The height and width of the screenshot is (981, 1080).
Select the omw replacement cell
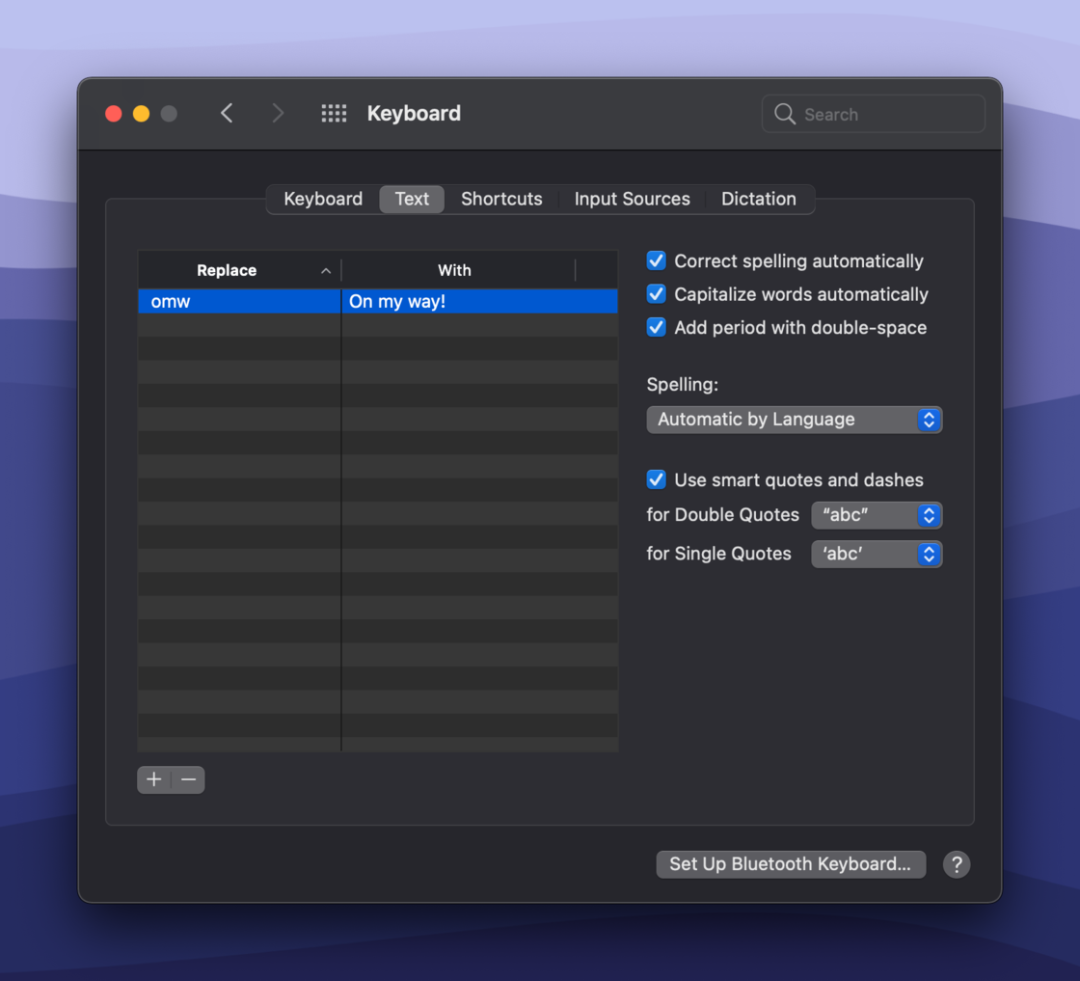[240, 301]
